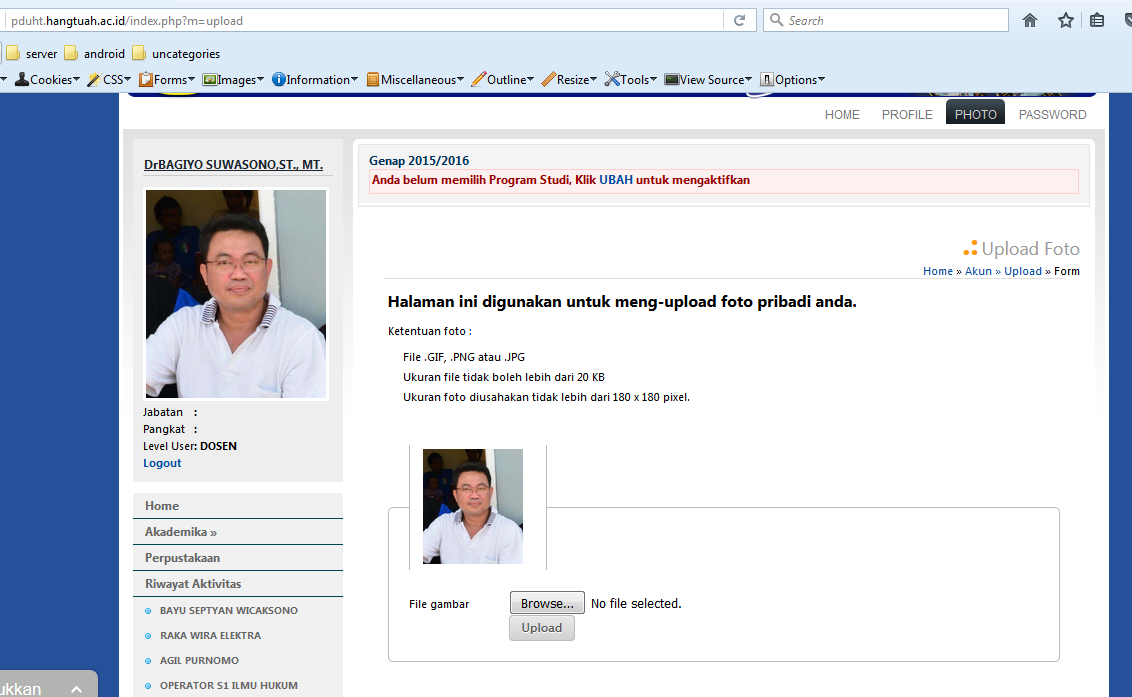1132x697 pixels.
Task: Open the Cookies developer toolbar menu
Action: click(x=47, y=79)
